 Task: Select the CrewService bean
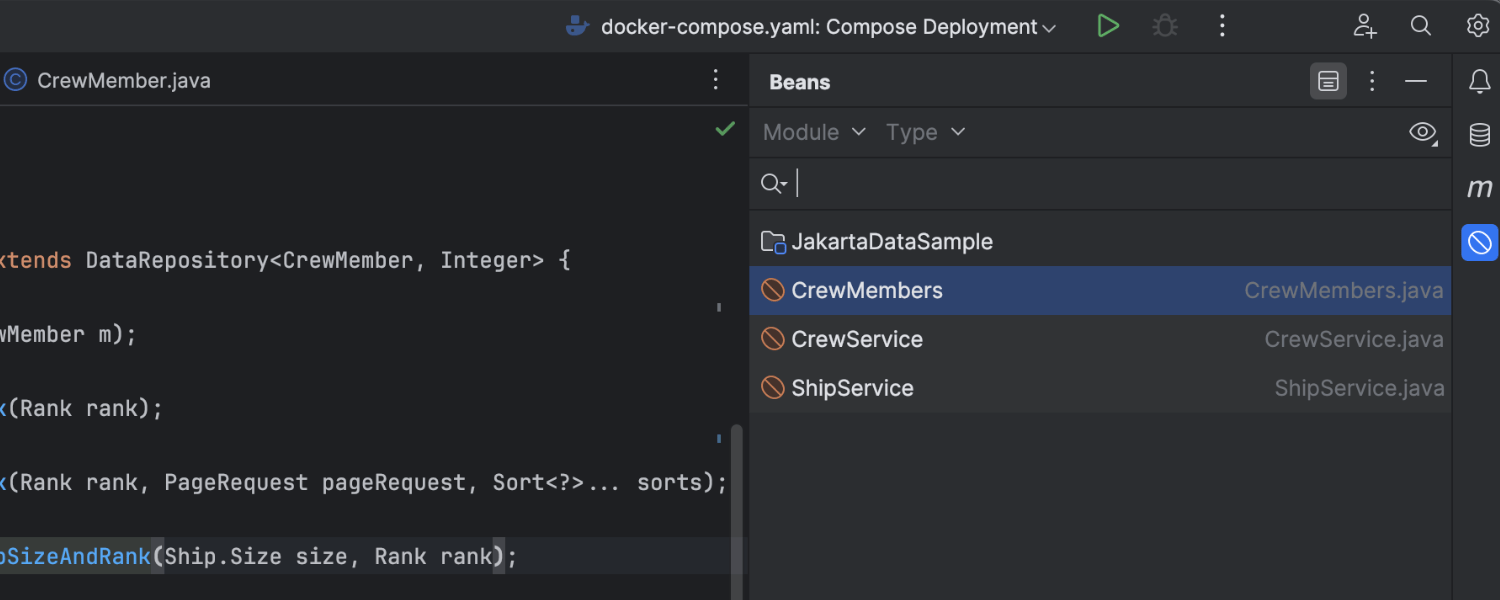(857, 339)
